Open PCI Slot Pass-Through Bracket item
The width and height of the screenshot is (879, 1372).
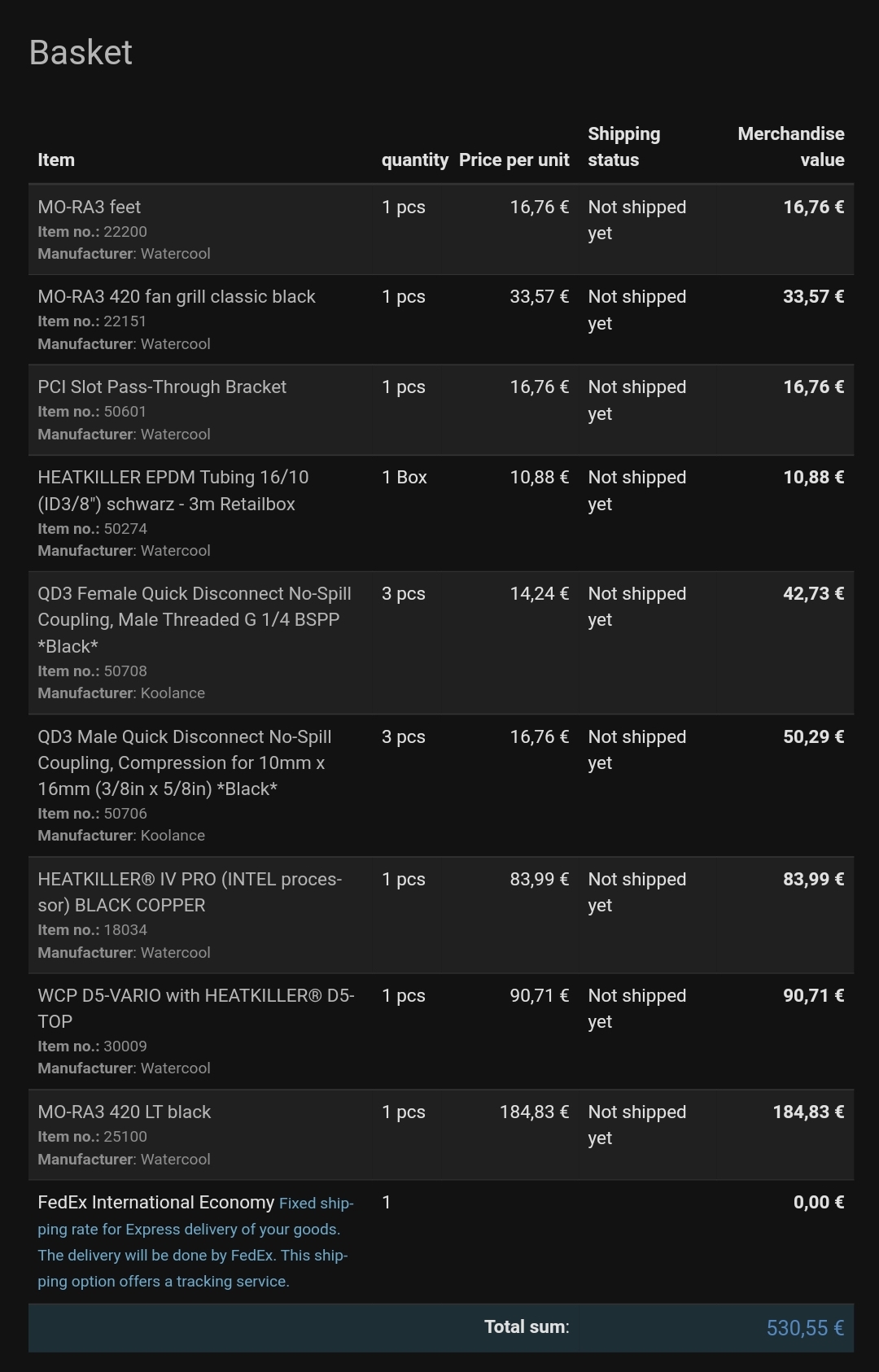(162, 387)
